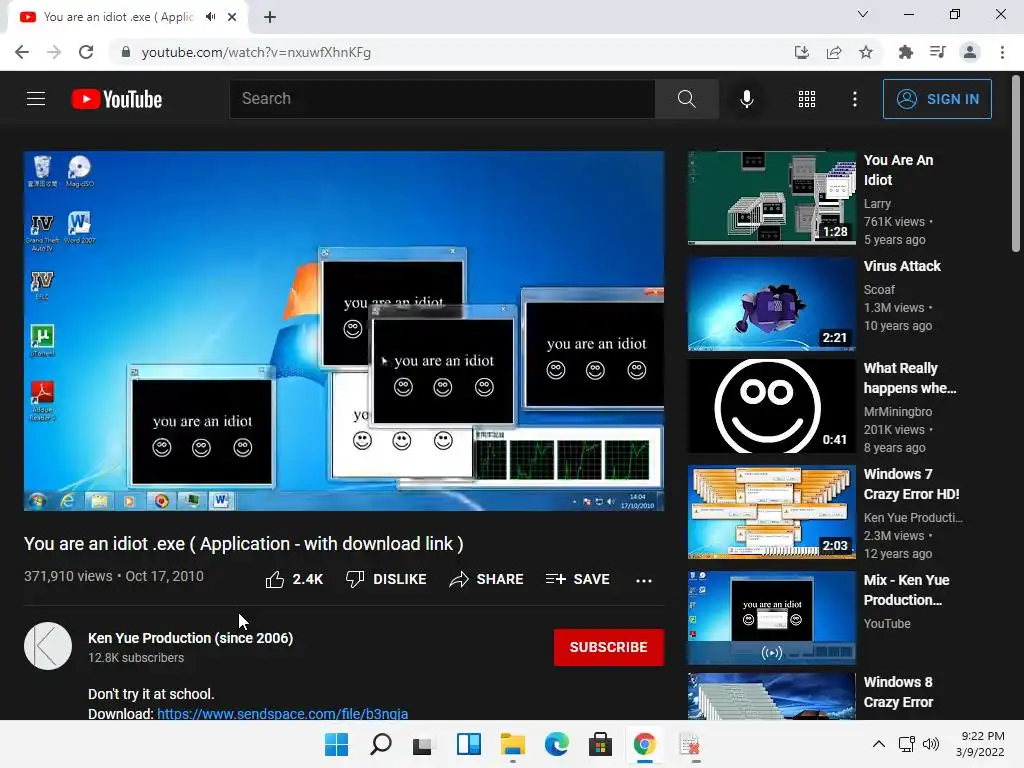Start voice search with the microphone
Screen dimensions: 1024x768
(746, 99)
